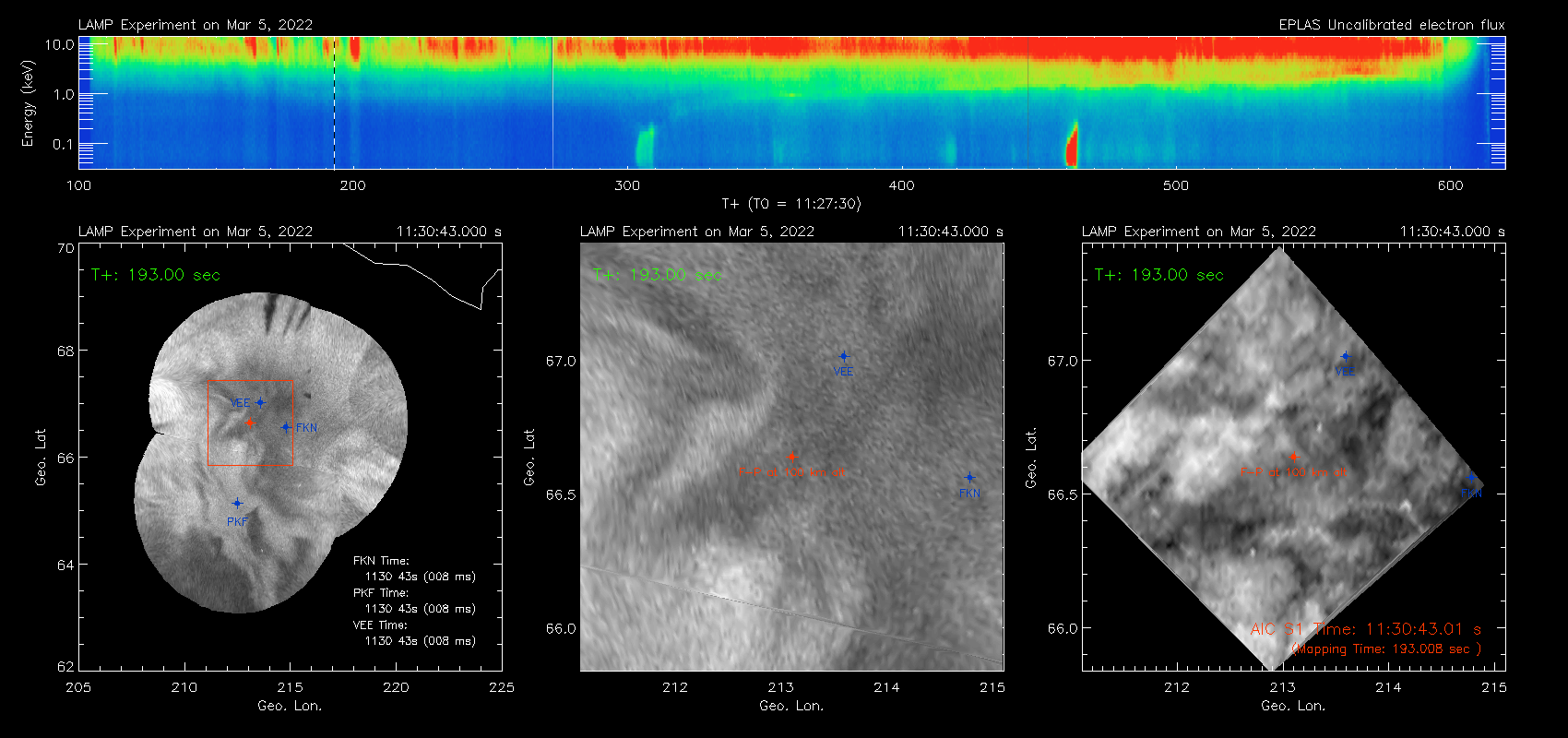Click the 200 tick on the spectrogram time axis

[x=352, y=185]
